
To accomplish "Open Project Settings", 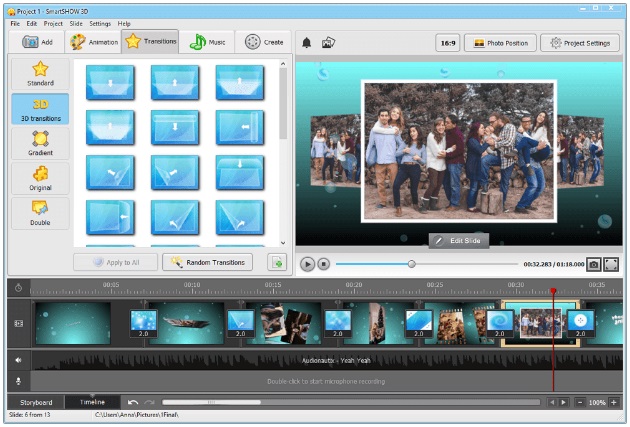I will [x=580, y=43].
